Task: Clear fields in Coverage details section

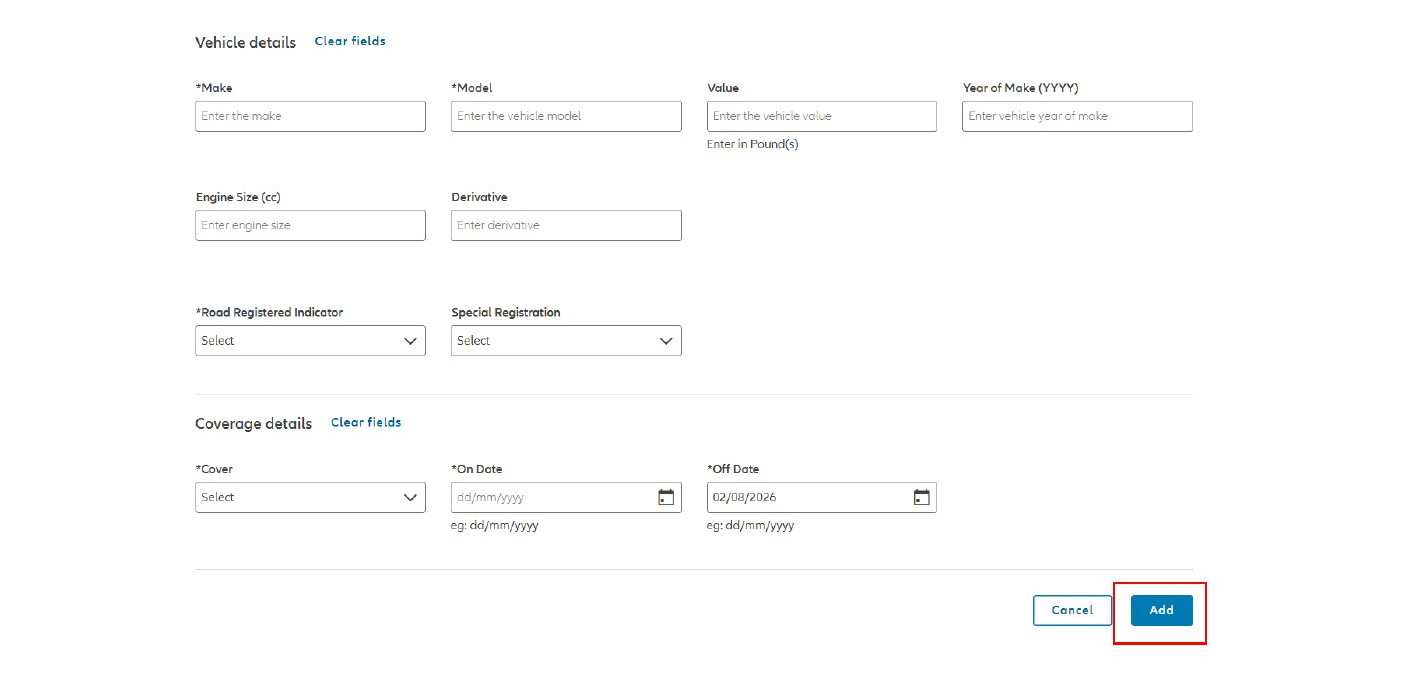Action: tap(366, 422)
